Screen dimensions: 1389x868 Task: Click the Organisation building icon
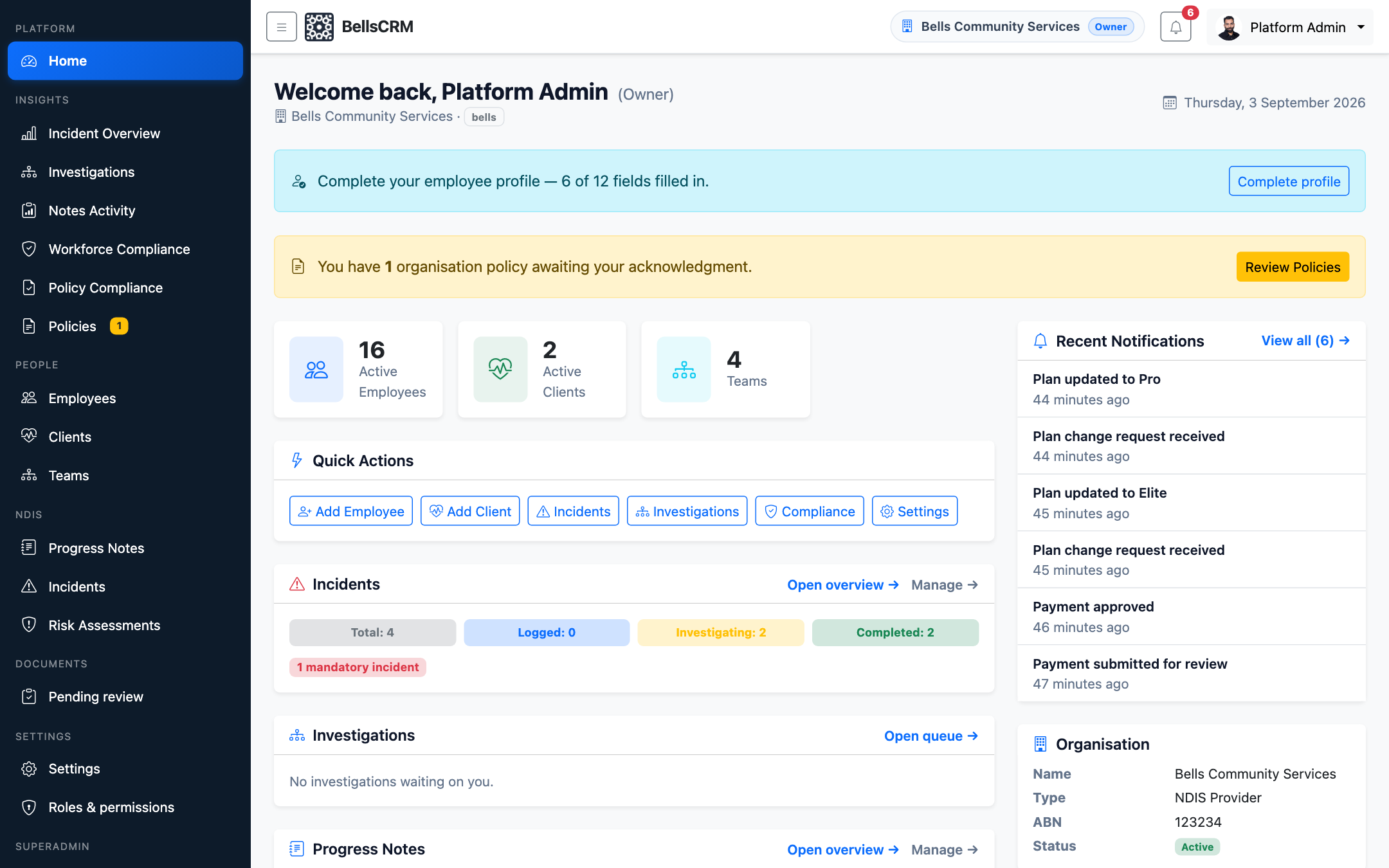1040,744
